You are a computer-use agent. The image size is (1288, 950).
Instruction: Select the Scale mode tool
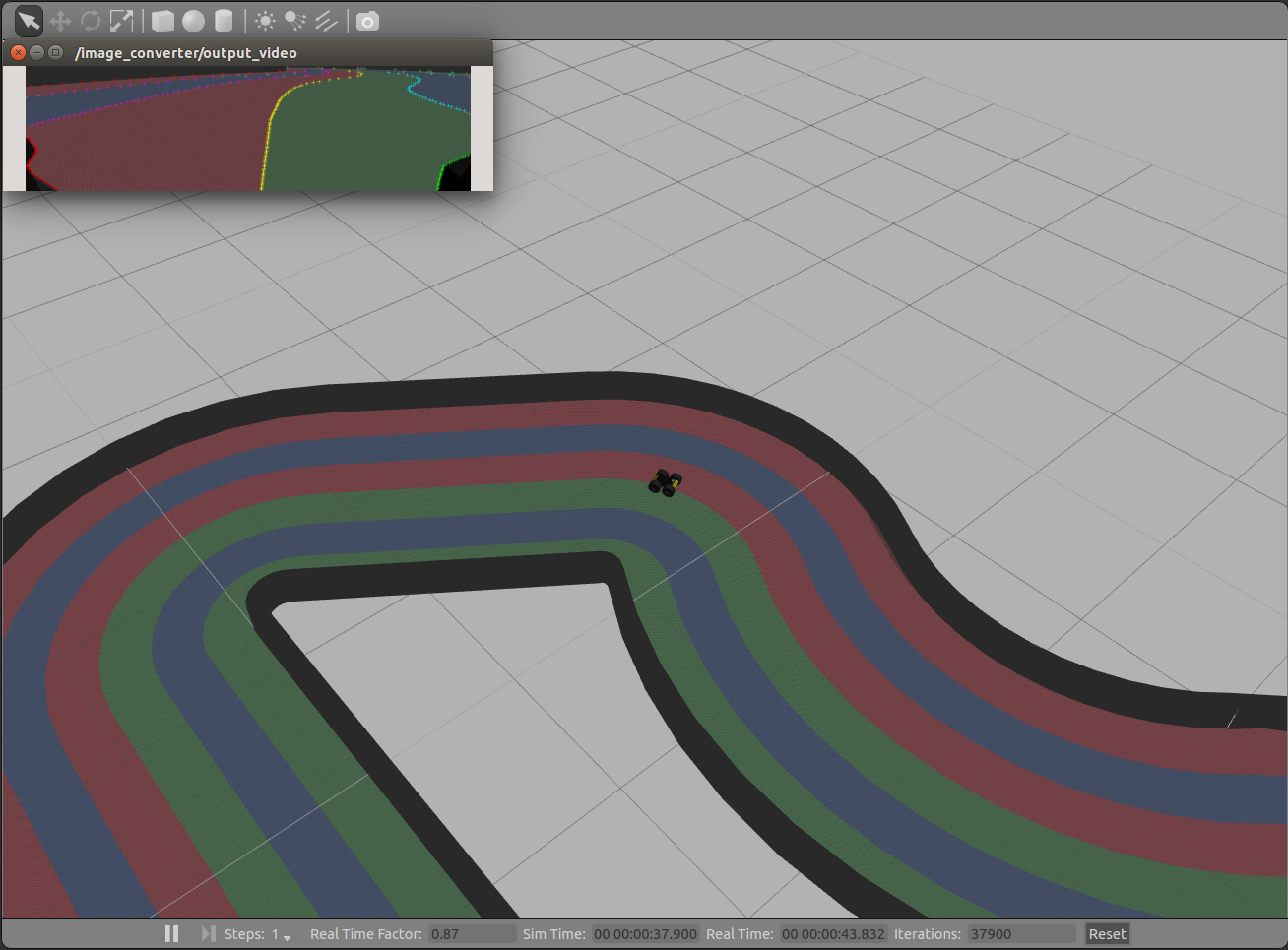click(121, 21)
